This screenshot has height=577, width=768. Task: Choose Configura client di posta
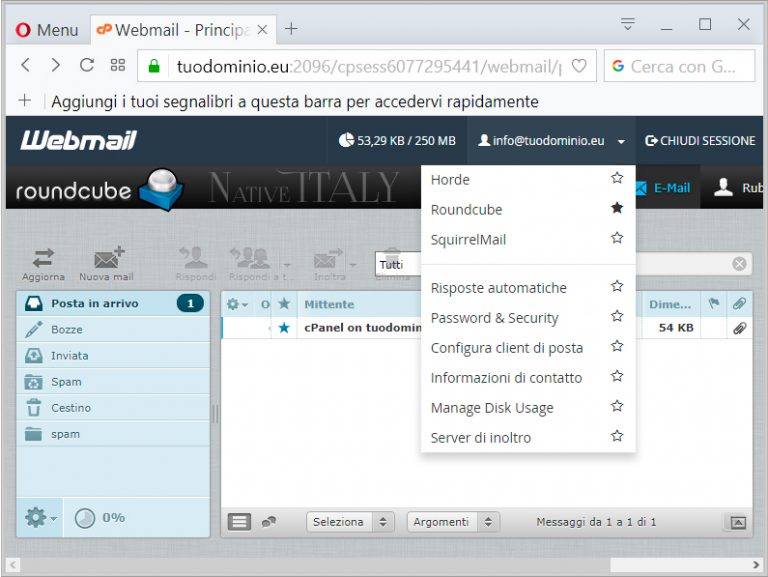click(x=506, y=347)
